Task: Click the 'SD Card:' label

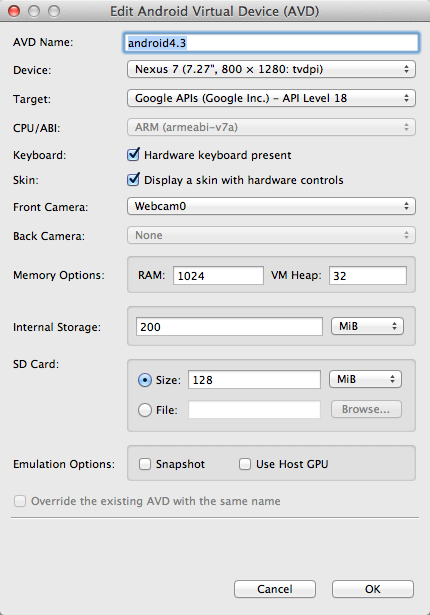Action: [x=36, y=364]
